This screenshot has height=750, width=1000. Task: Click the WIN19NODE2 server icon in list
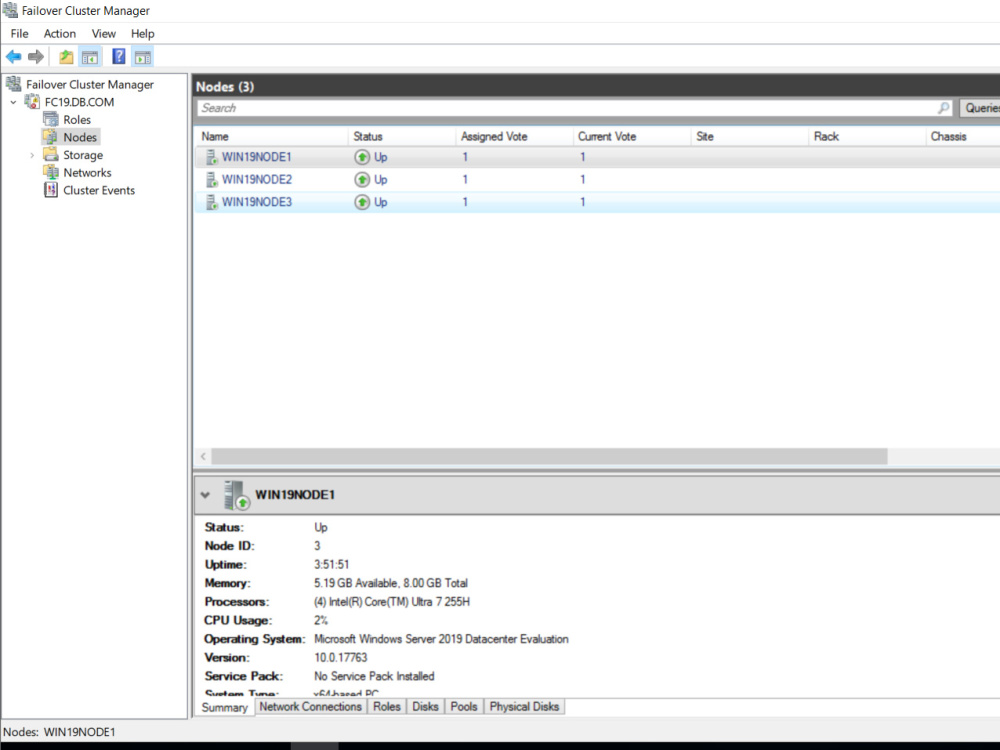point(211,180)
